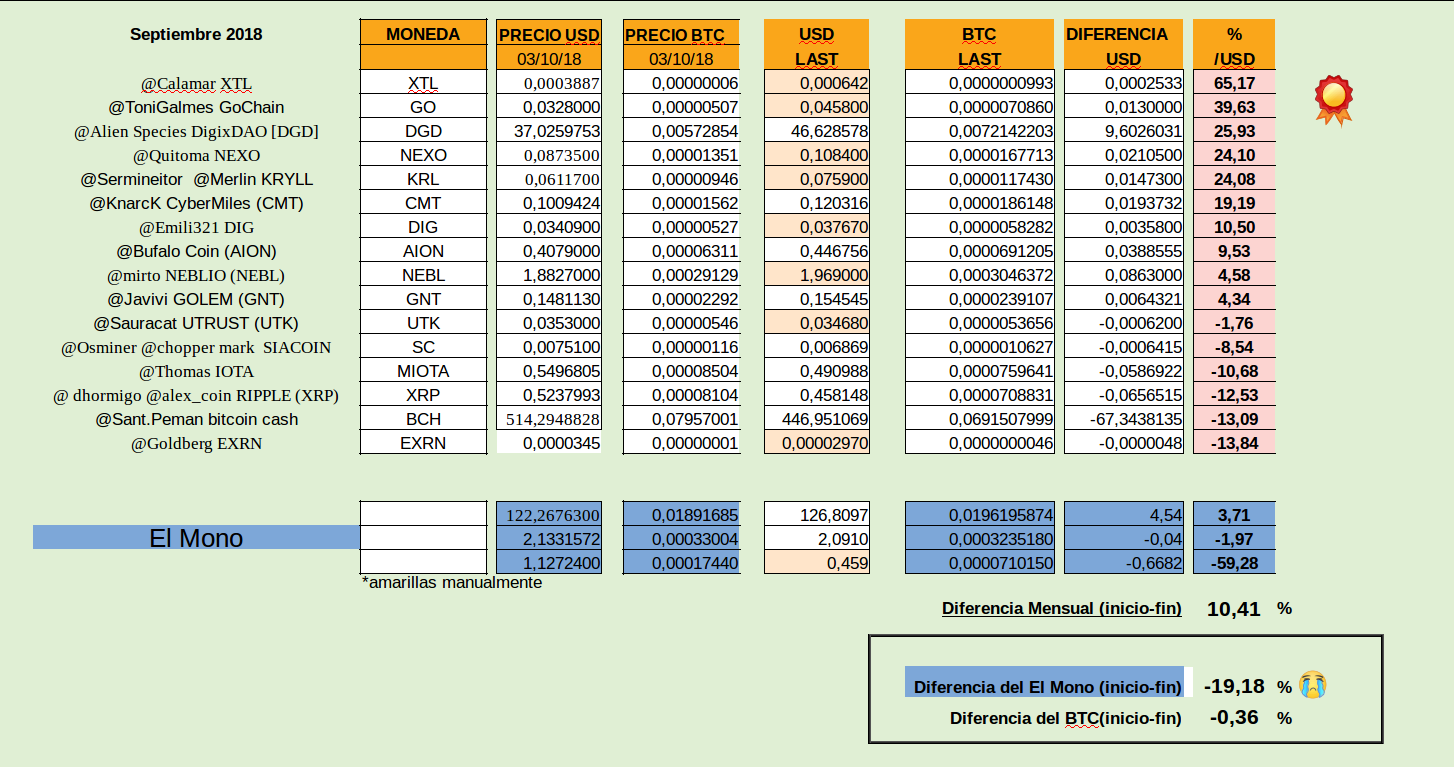Click the DGD ticker cell
The width and height of the screenshot is (1454, 767).
pyautogui.click(x=423, y=131)
